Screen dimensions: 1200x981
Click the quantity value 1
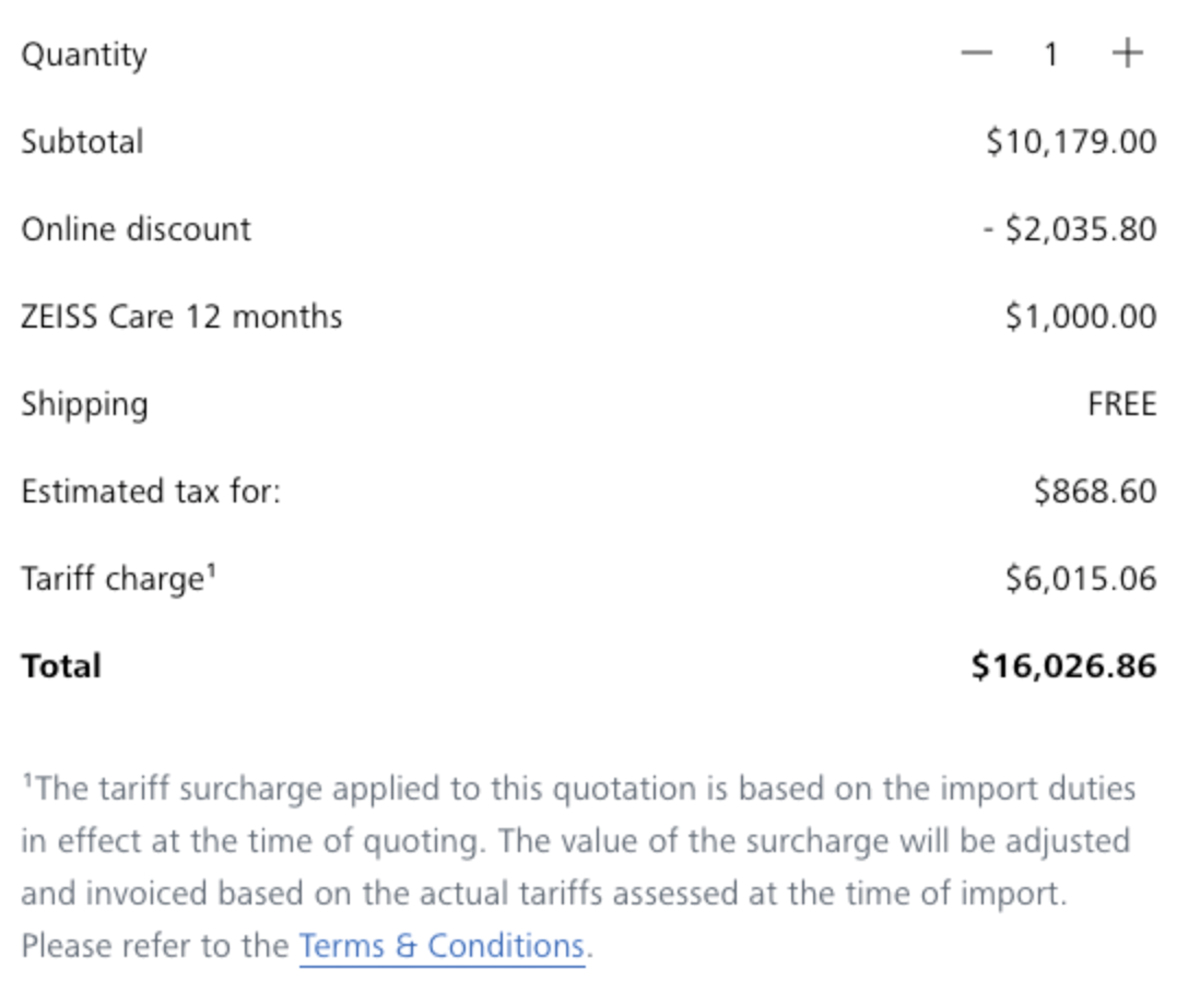[x=1051, y=55]
